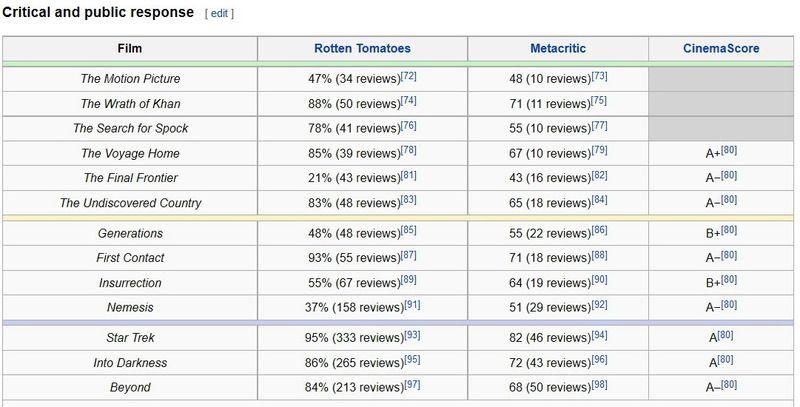The width and height of the screenshot is (800, 407).
Task: Follow citation [82] beside 43 (16 reviews)
Action: (x=599, y=175)
